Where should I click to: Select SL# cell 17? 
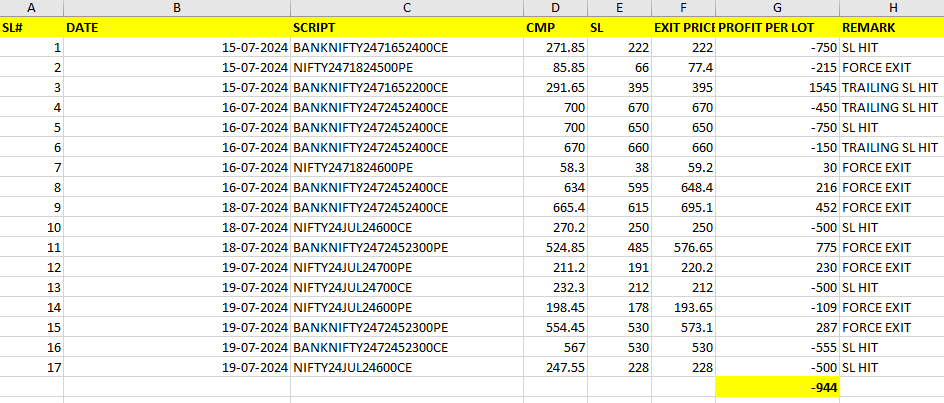click(31, 367)
